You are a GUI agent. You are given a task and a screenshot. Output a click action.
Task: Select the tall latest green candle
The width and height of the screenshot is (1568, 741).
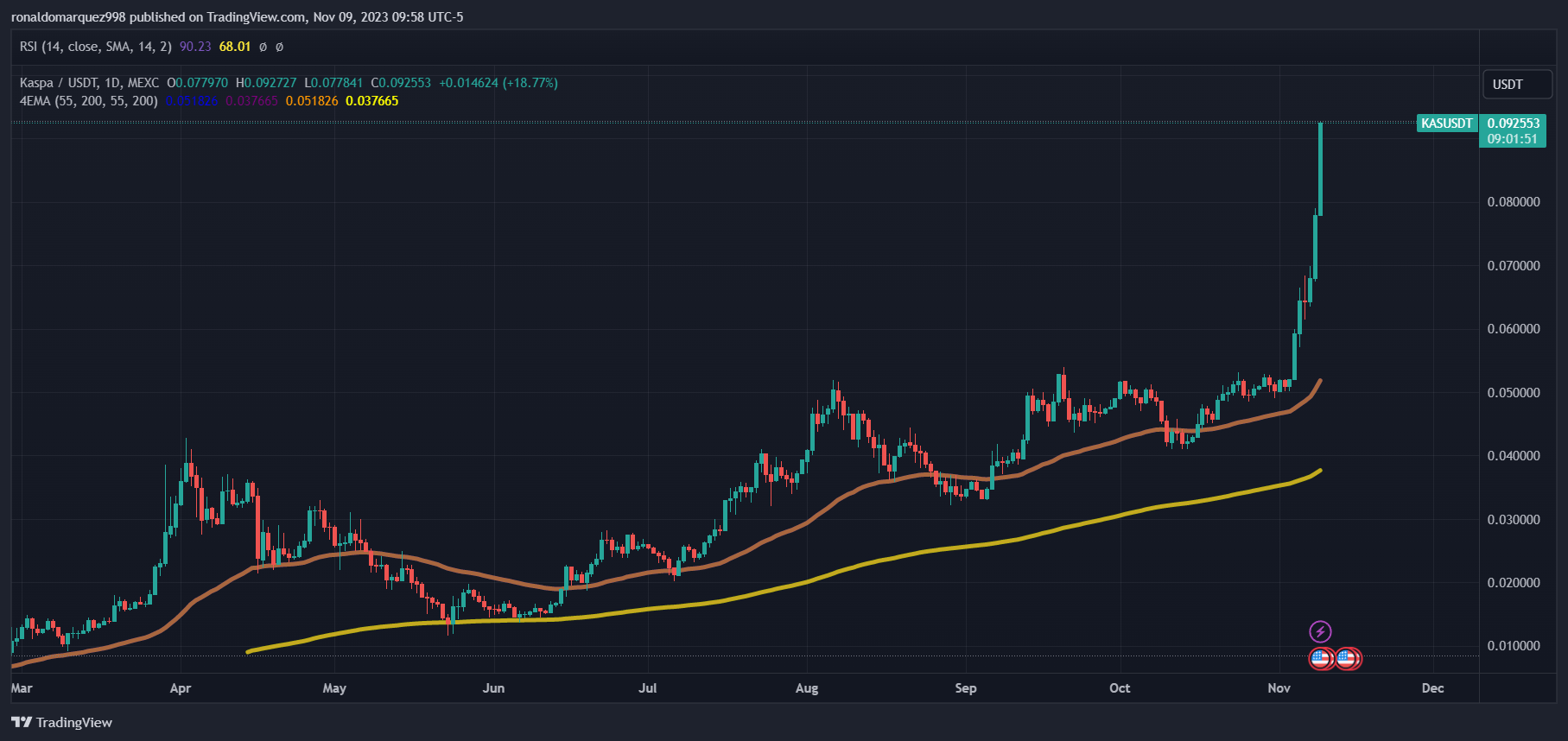point(1321,169)
